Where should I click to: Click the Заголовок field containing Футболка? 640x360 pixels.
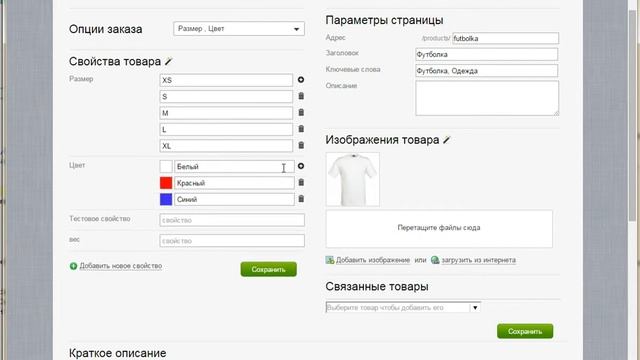click(487, 54)
